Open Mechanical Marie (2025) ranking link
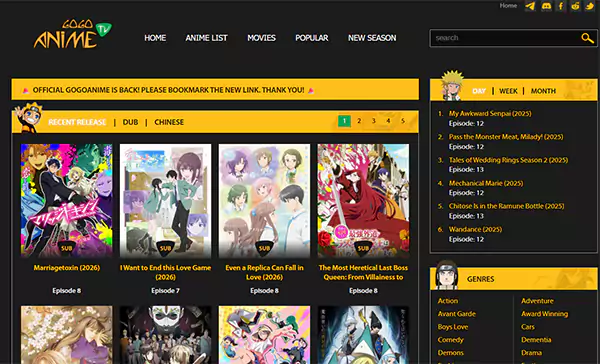The image size is (600, 364). [486, 183]
